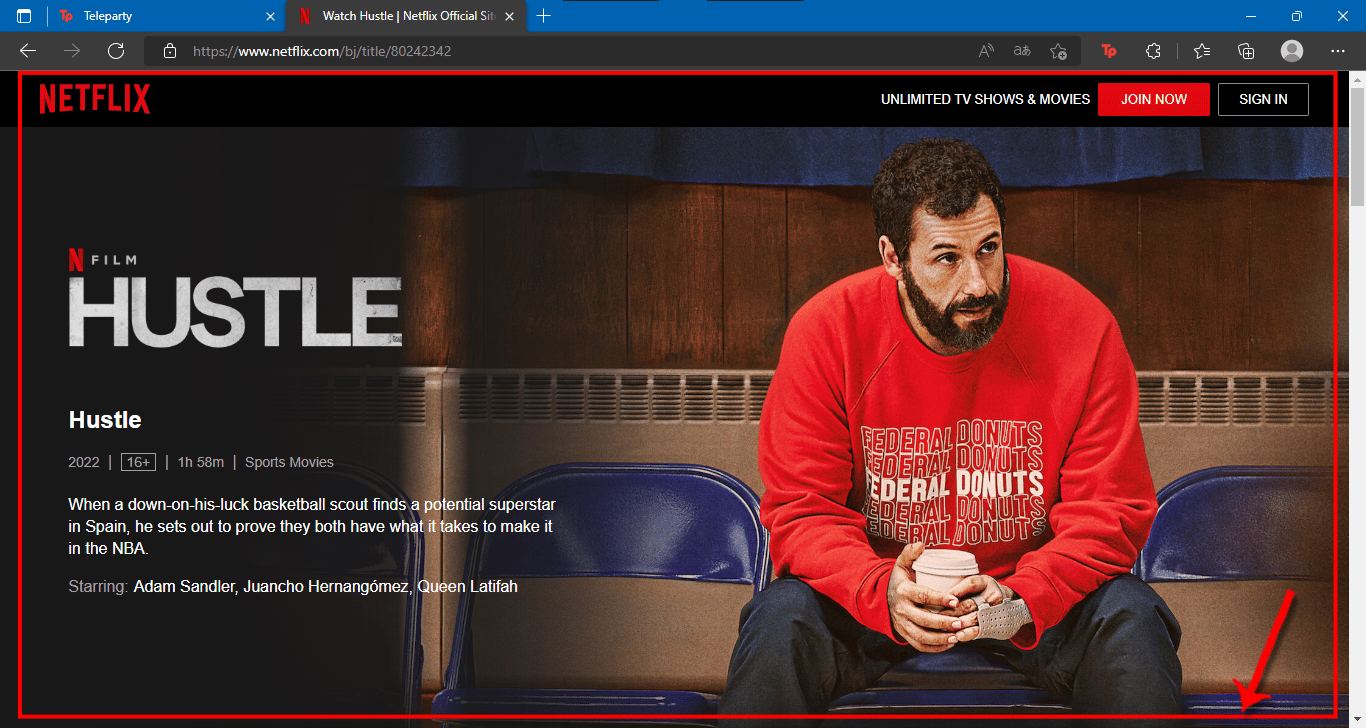Open the browser Extensions menu

click(1153, 51)
